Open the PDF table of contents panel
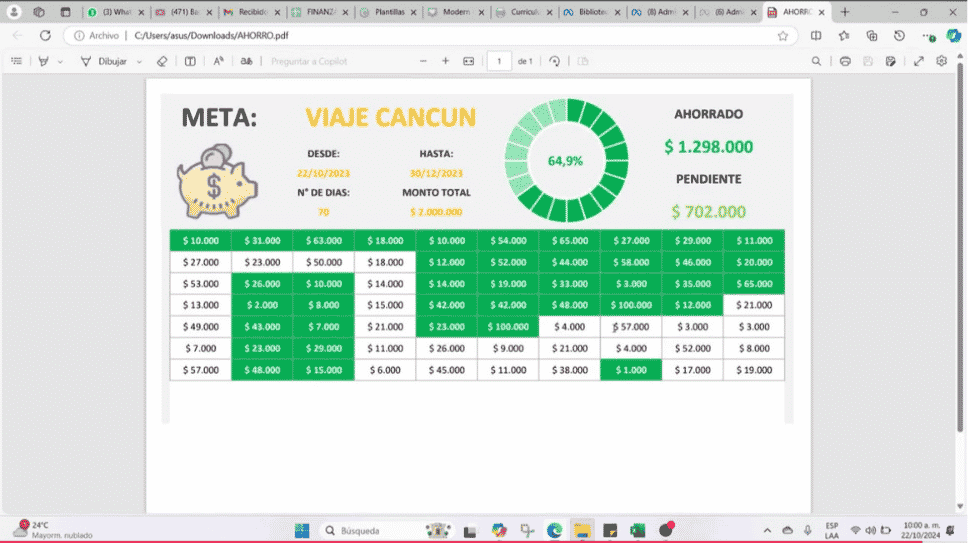Screen dimensions: 968x543 [x=17, y=61]
